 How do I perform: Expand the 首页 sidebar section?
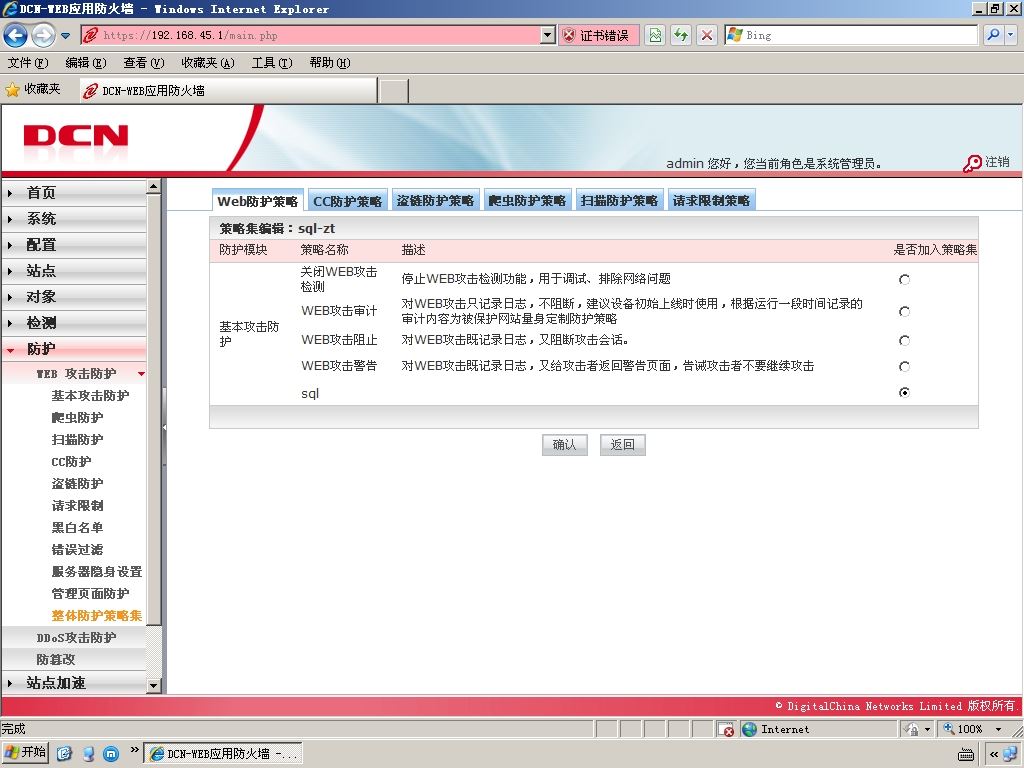pos(74,193)
